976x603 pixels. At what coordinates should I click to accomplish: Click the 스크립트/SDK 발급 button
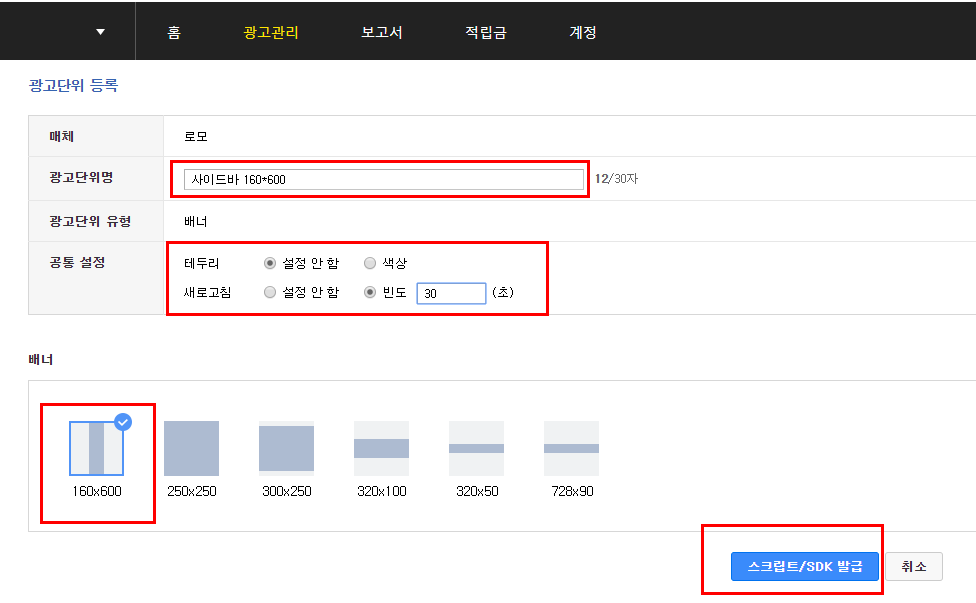point(805,566)
